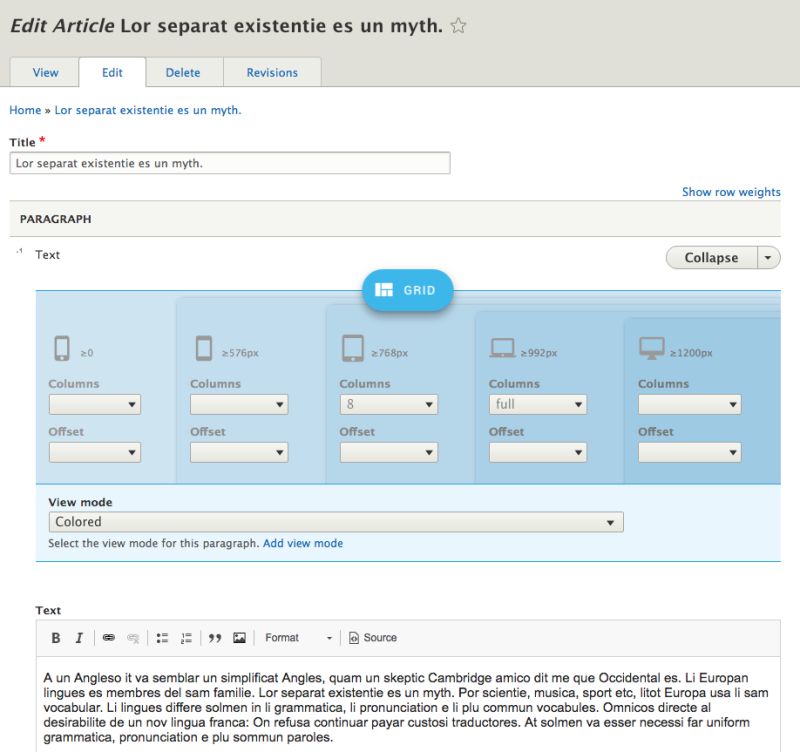This screenshot has width=800, height=752.
Task: Add a block quote using the quote icon
Action: (215, 638)
